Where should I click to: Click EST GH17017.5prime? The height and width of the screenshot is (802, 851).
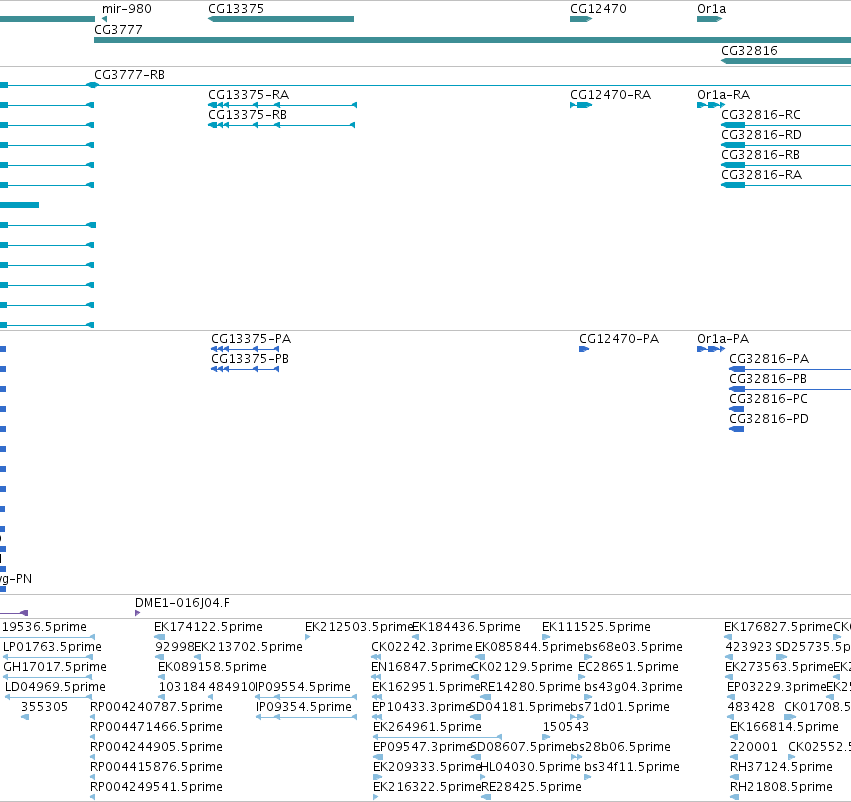pos(55,667)
